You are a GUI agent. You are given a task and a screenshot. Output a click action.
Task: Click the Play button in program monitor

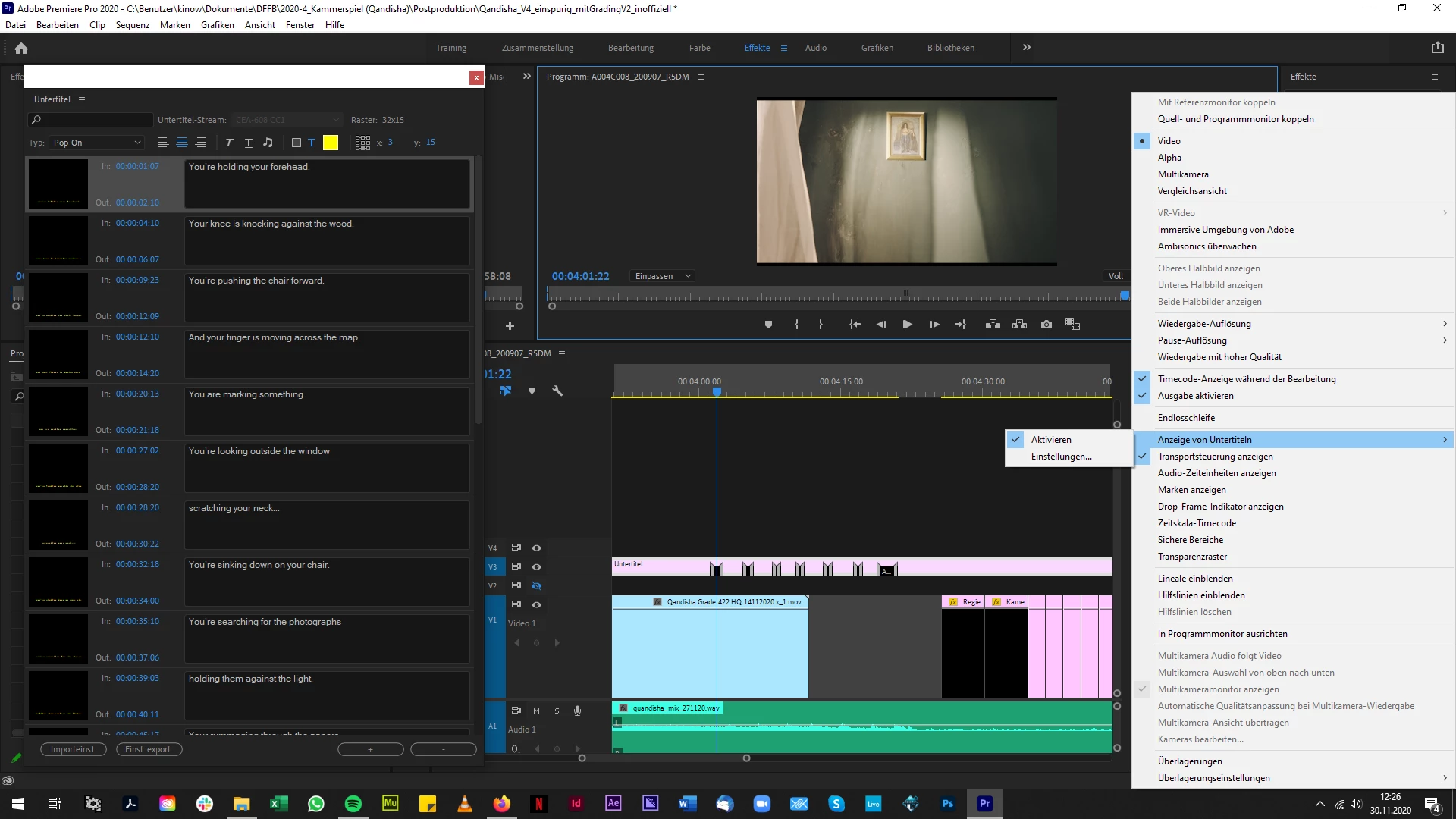(907, 325)
